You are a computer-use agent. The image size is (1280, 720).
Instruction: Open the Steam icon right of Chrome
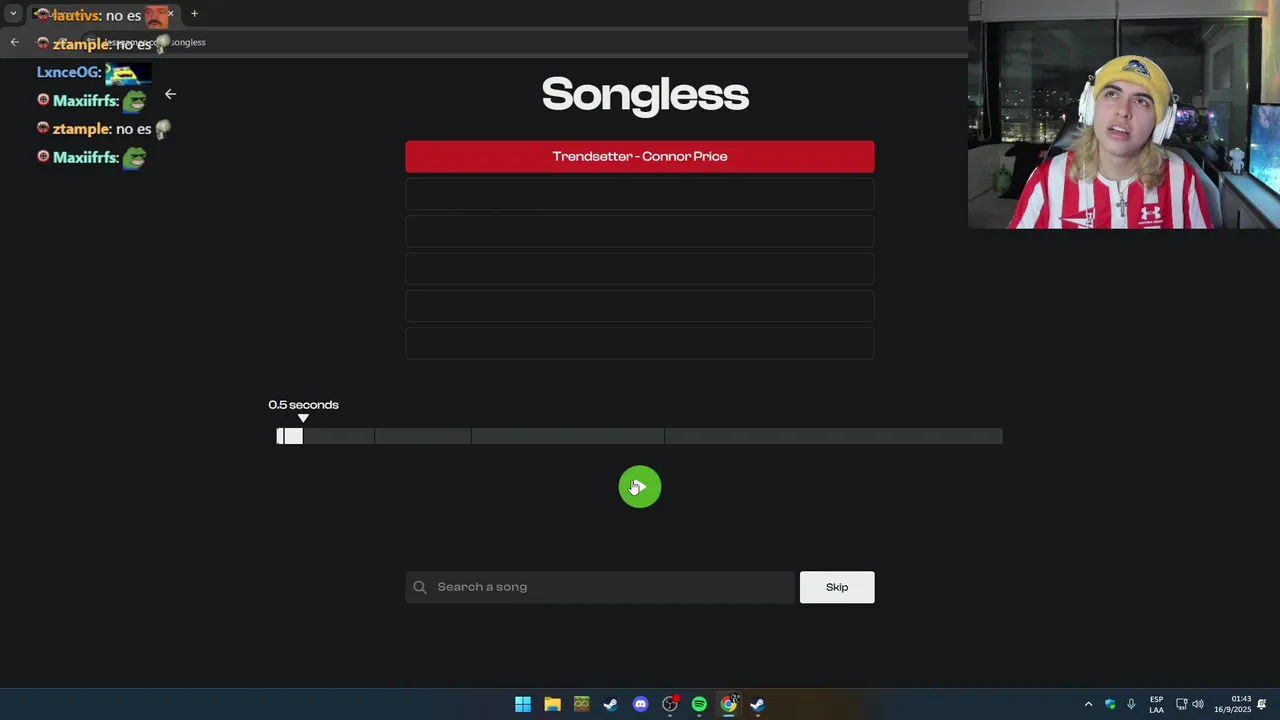(x=758, y=704)
